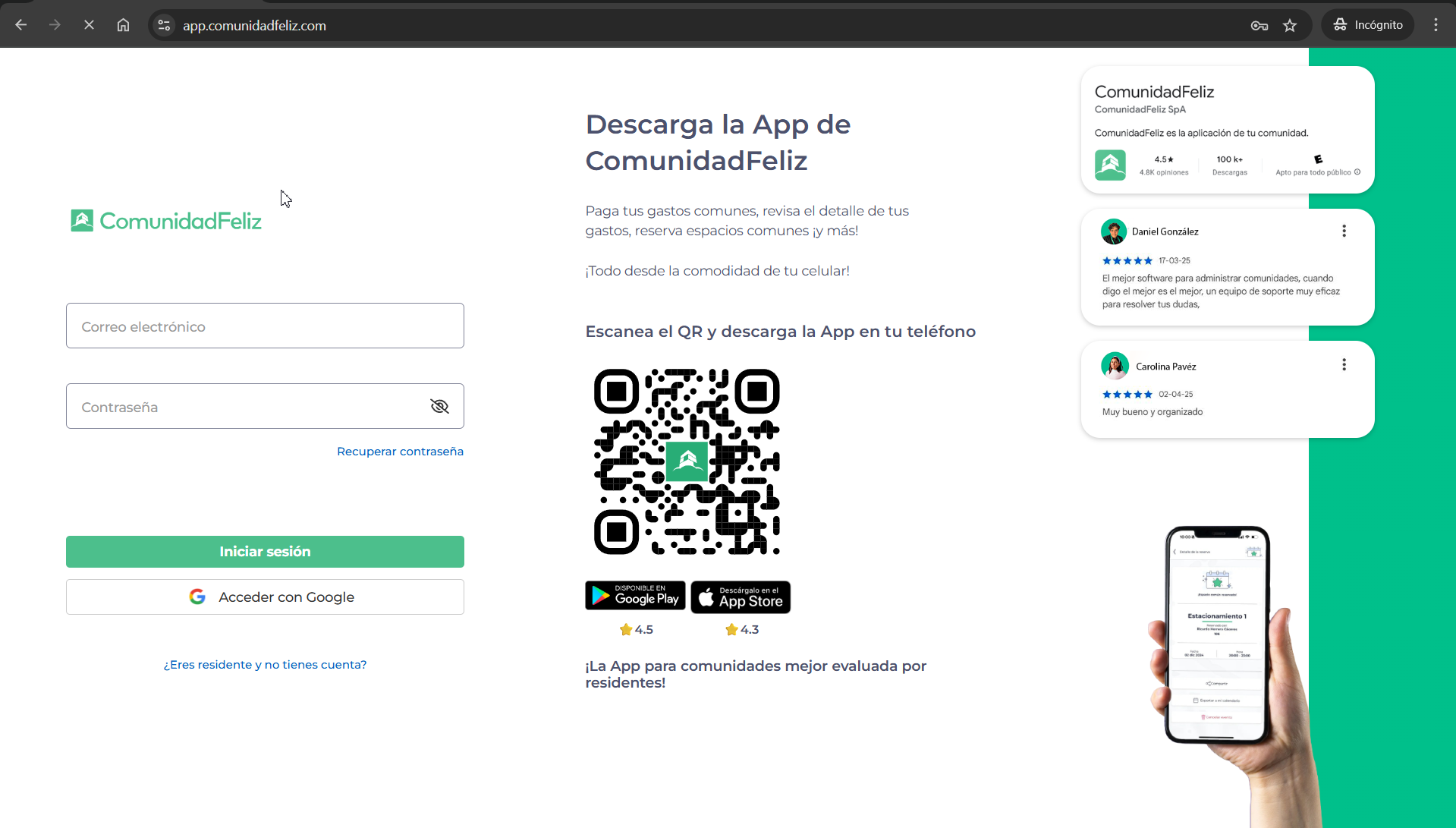Click Daniel González five-star rating
Image resolution: width=1456 pixels, height=828 pixels.
(x=1127, y=260)
